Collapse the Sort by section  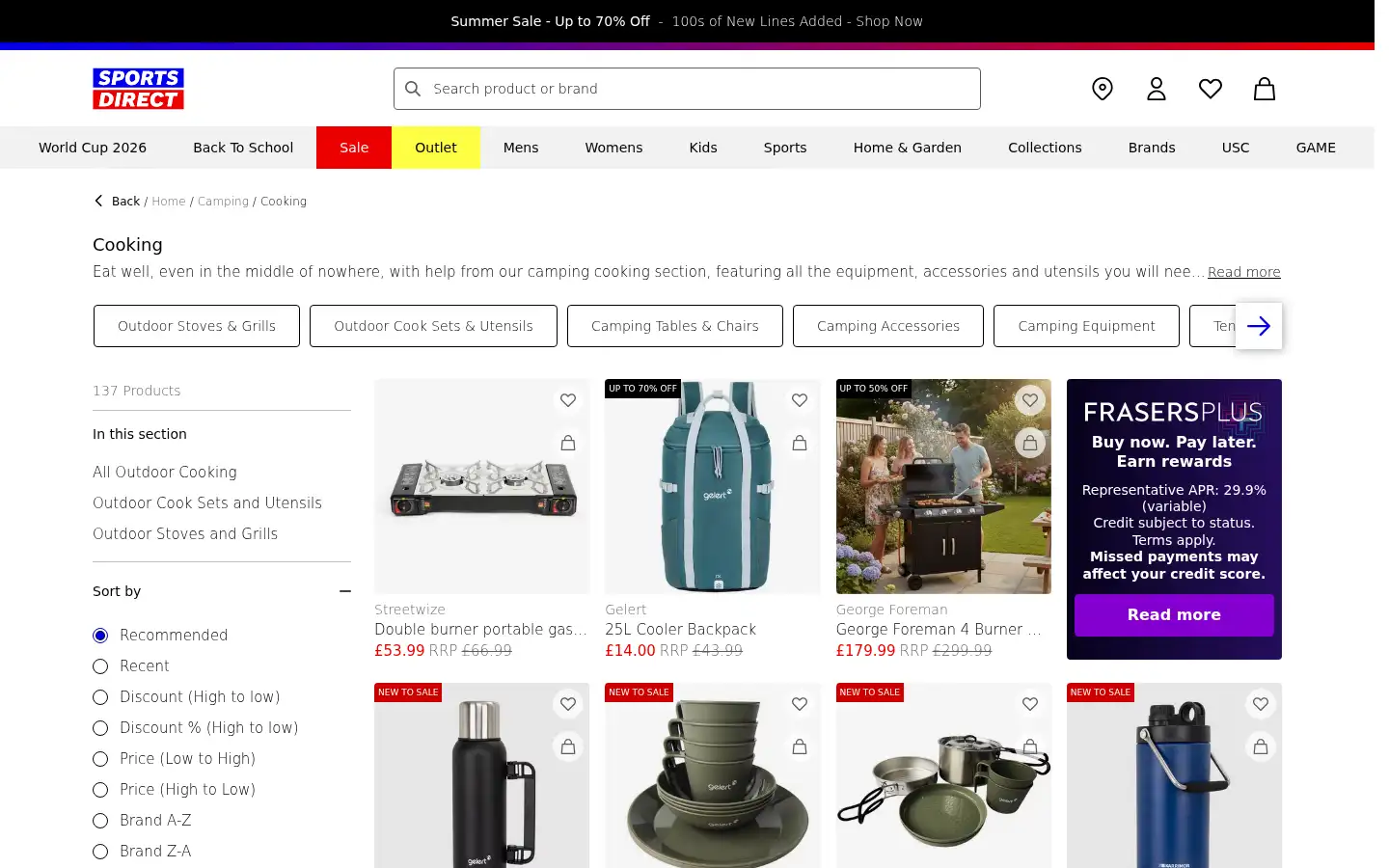pos(345,591)
